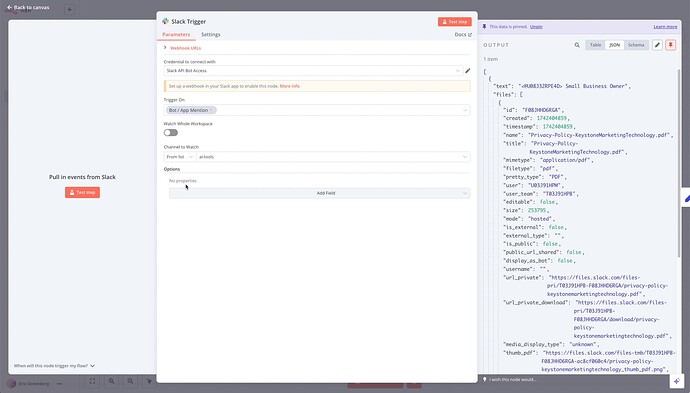This screenshot has height=393, width=690.
Task: Click the "media_display_type" unknown value
Action: [x=583, y=344]
